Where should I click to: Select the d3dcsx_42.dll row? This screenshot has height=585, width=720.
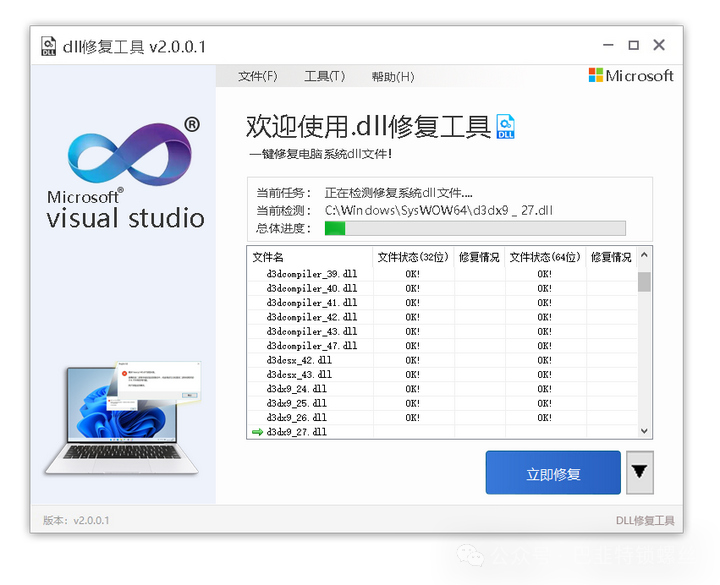(442, 360)
